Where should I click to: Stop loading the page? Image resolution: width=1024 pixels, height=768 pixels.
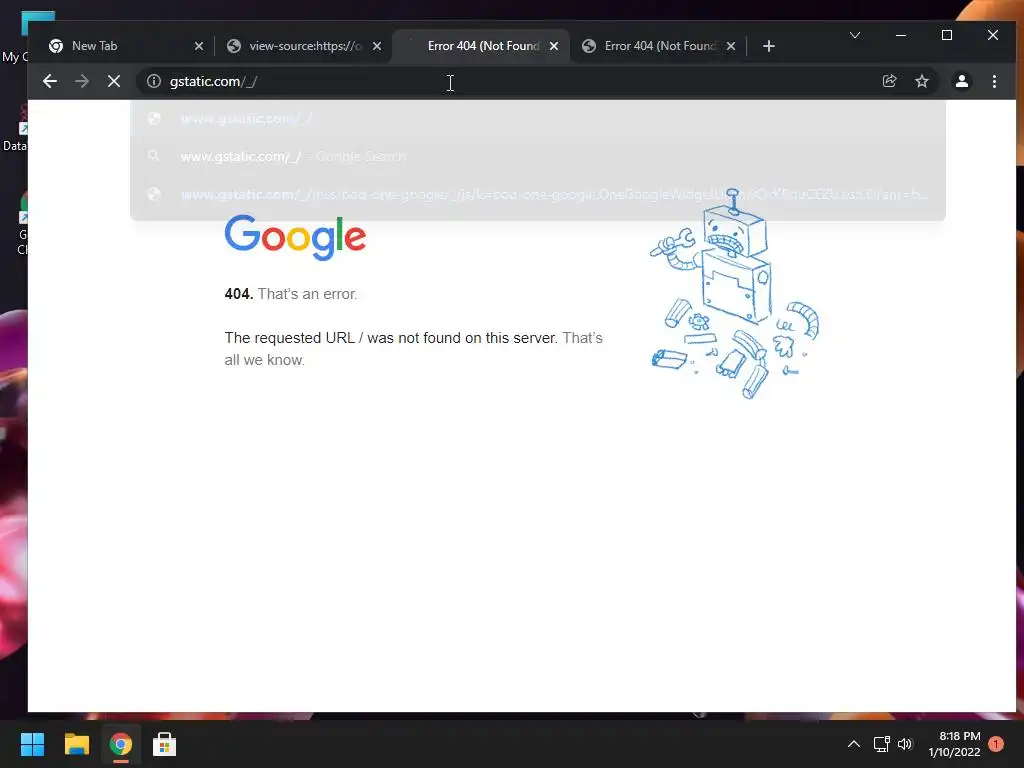click(x=114, y=81)
